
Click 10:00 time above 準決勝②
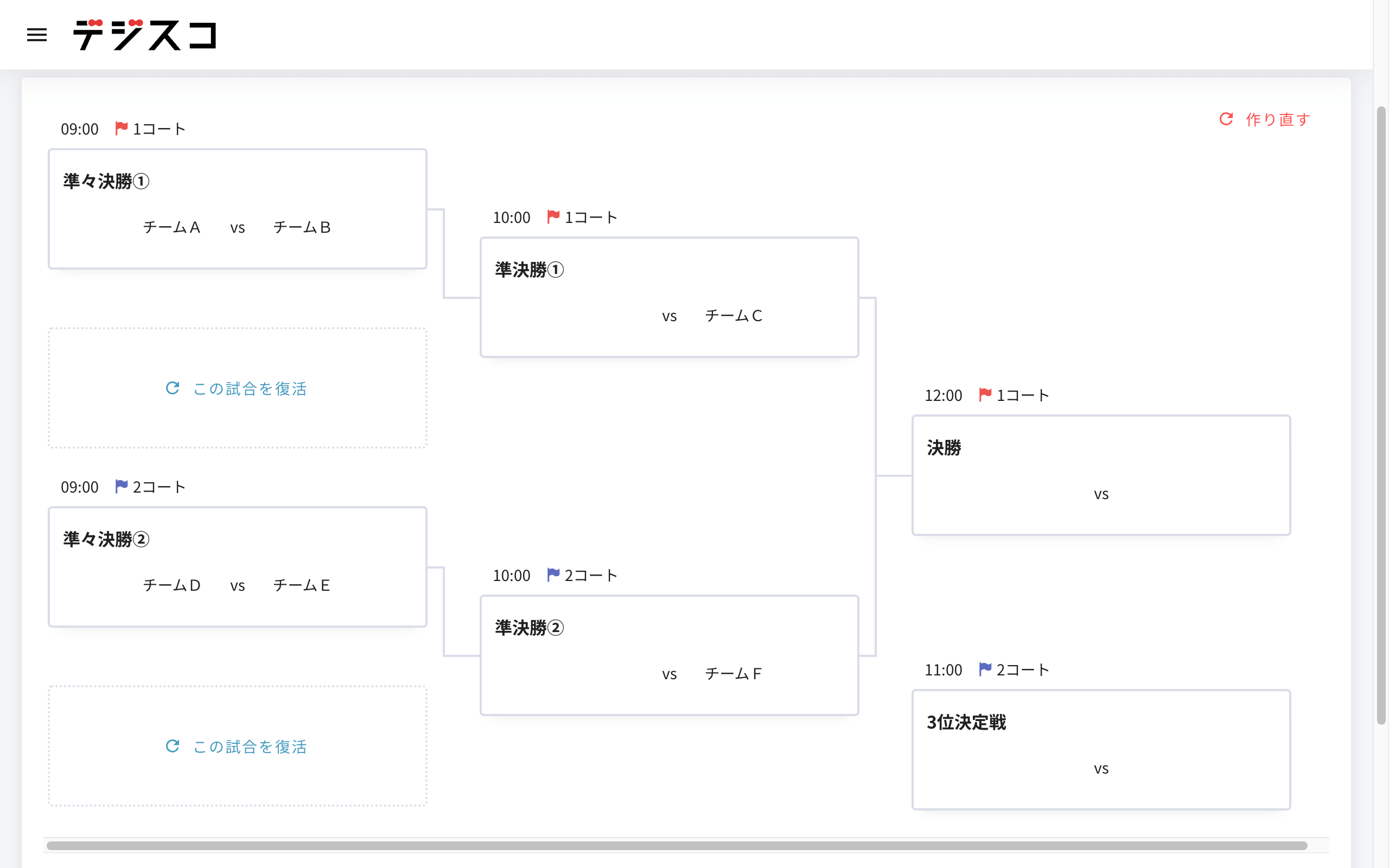pyautogui.click(x=512, y=576)
